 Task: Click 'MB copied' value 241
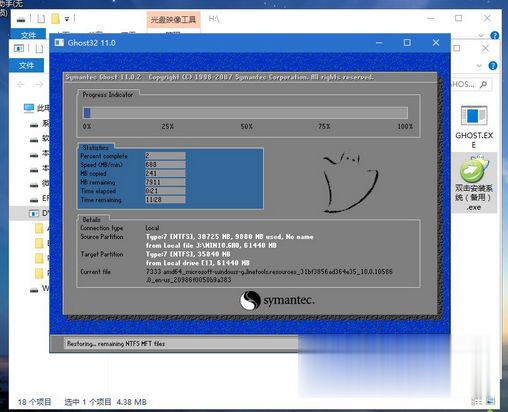pos(165,173)
